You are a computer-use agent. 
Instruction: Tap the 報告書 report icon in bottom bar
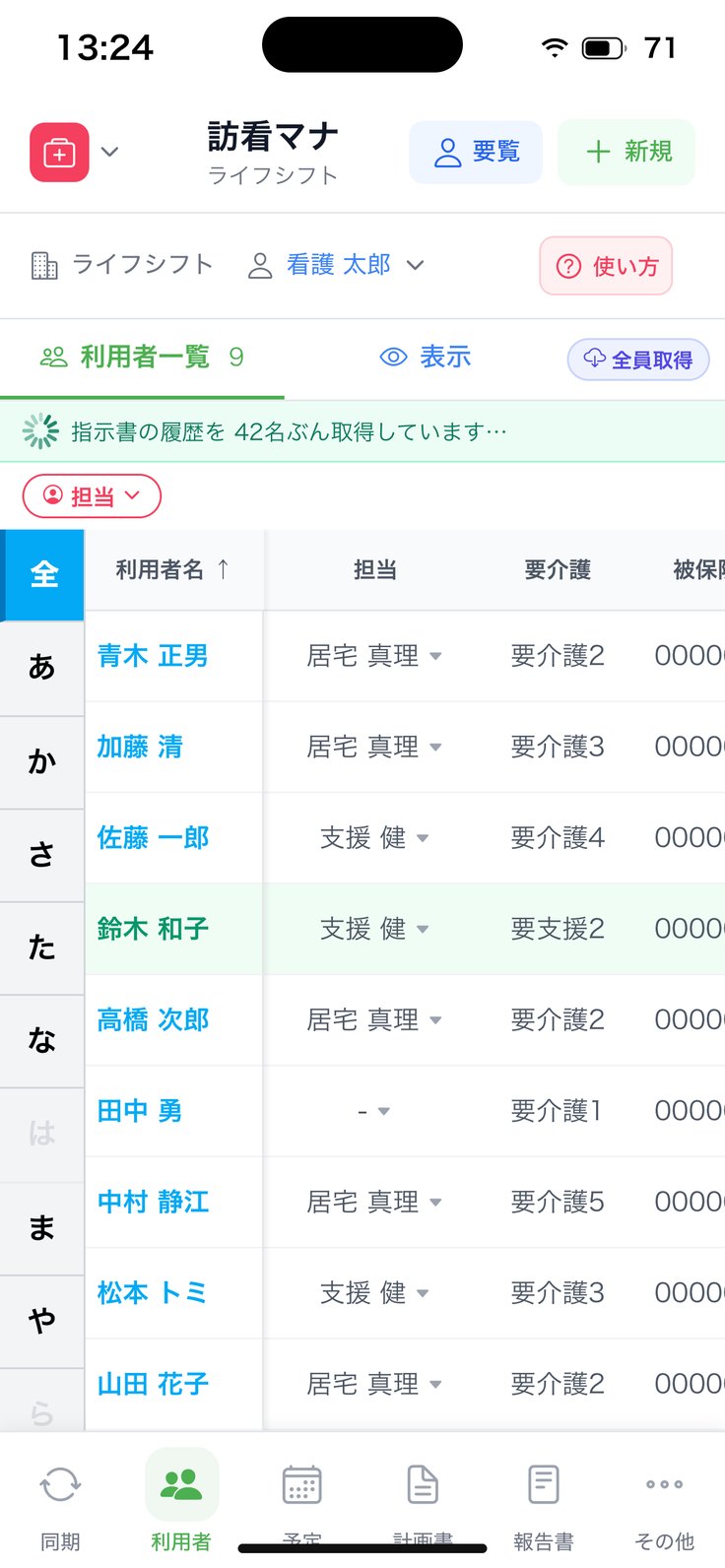[x=544, y=1484]
